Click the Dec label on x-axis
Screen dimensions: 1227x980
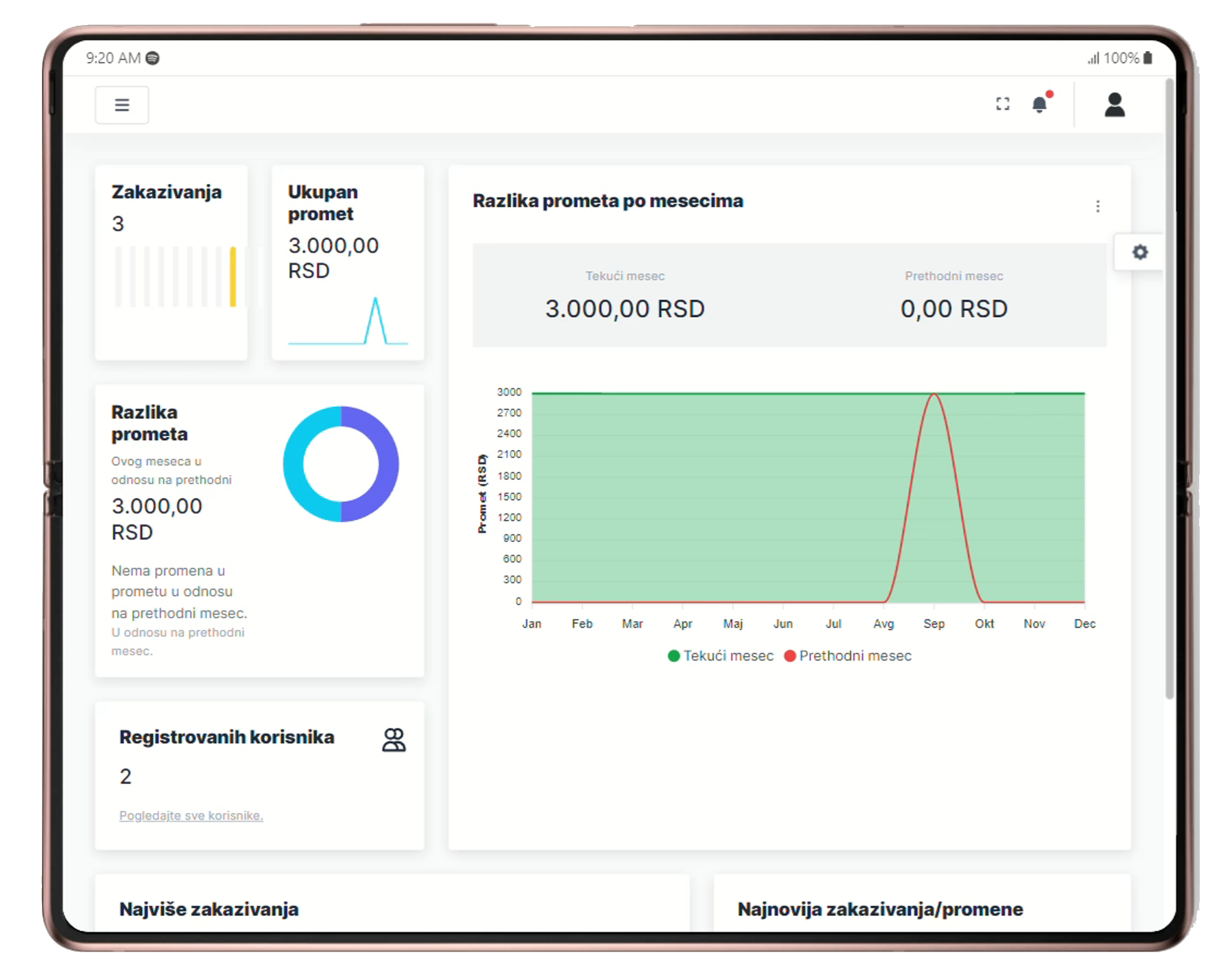click(x=1084, y=623)
